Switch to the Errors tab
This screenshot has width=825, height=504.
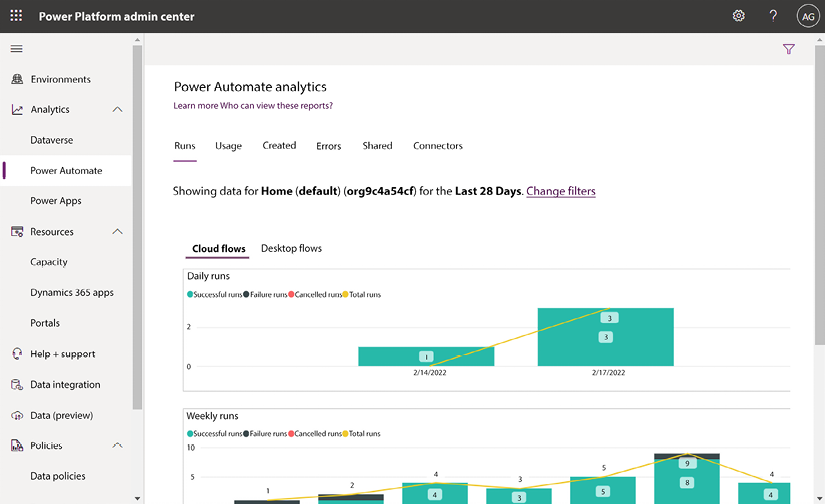tap(329, 146)
